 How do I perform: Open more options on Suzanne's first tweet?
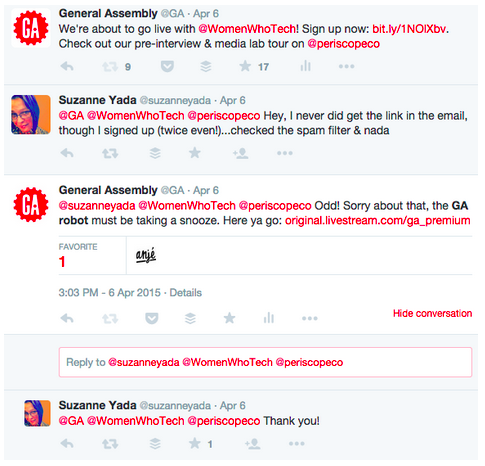(x=285, y=153)
